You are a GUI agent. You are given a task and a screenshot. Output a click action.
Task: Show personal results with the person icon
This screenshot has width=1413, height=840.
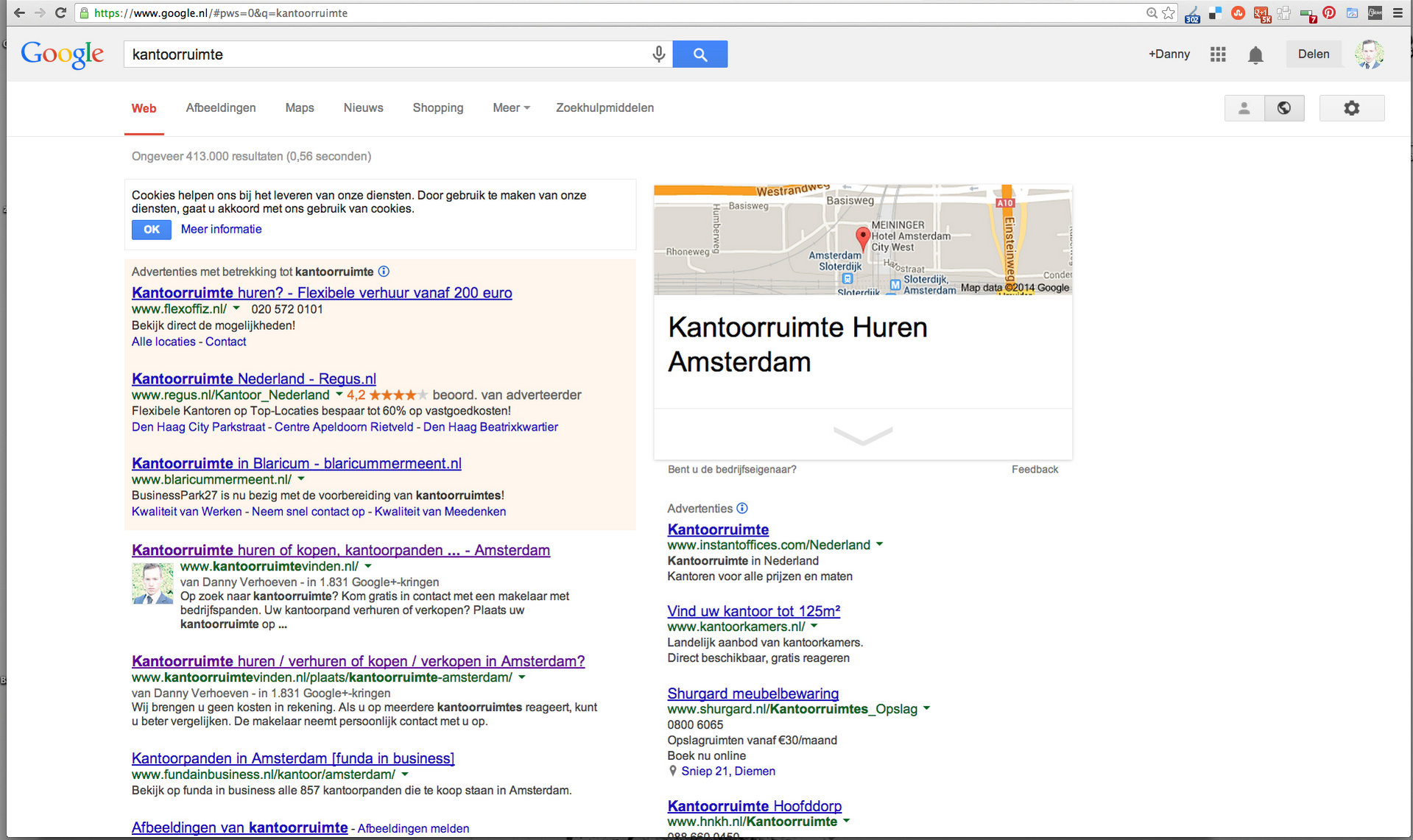point(1244,108)
